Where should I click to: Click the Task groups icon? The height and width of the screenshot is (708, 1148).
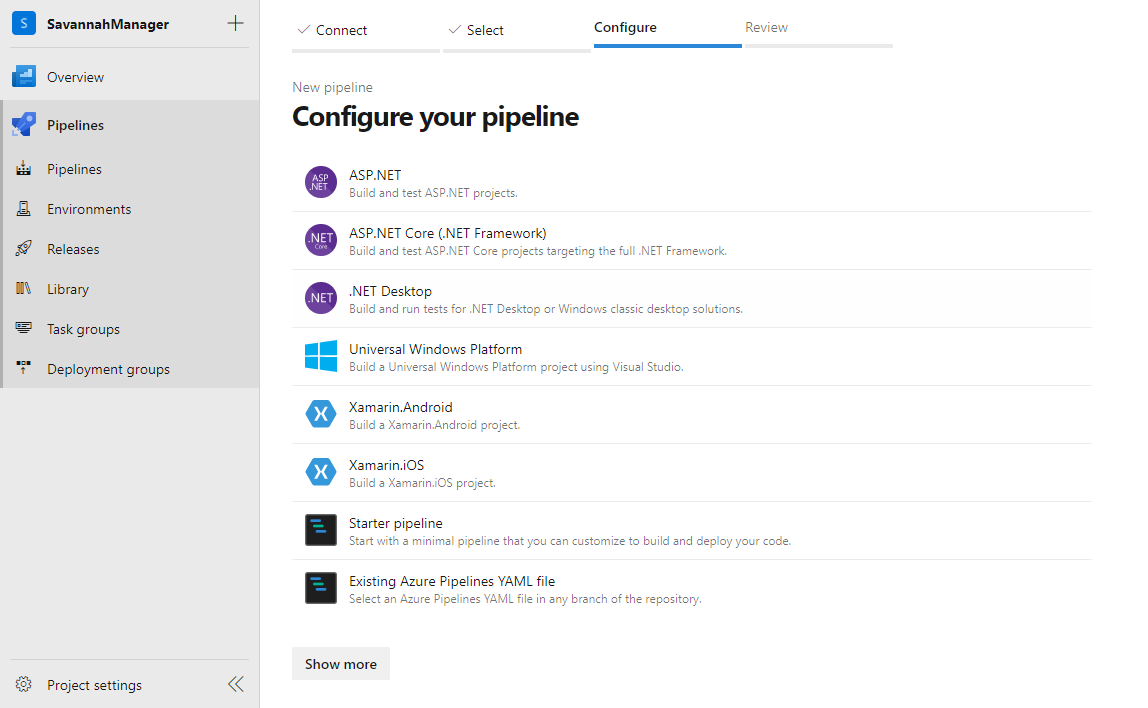pos(23,329)
